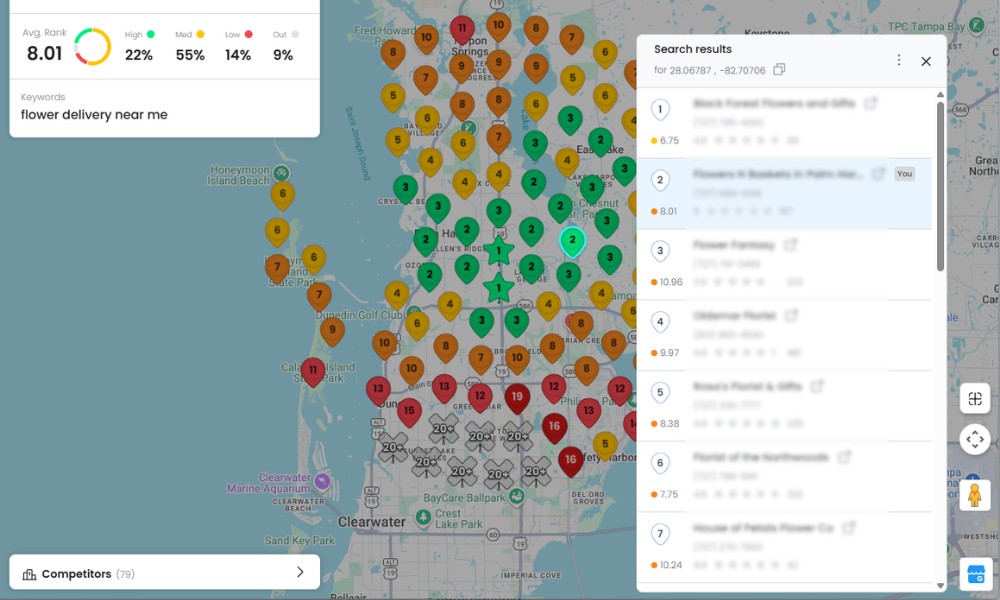The width and height of the screenshot is (1000, 600).
Task: Click the scroll-up arrow of results list
Action: coord(940,95)
